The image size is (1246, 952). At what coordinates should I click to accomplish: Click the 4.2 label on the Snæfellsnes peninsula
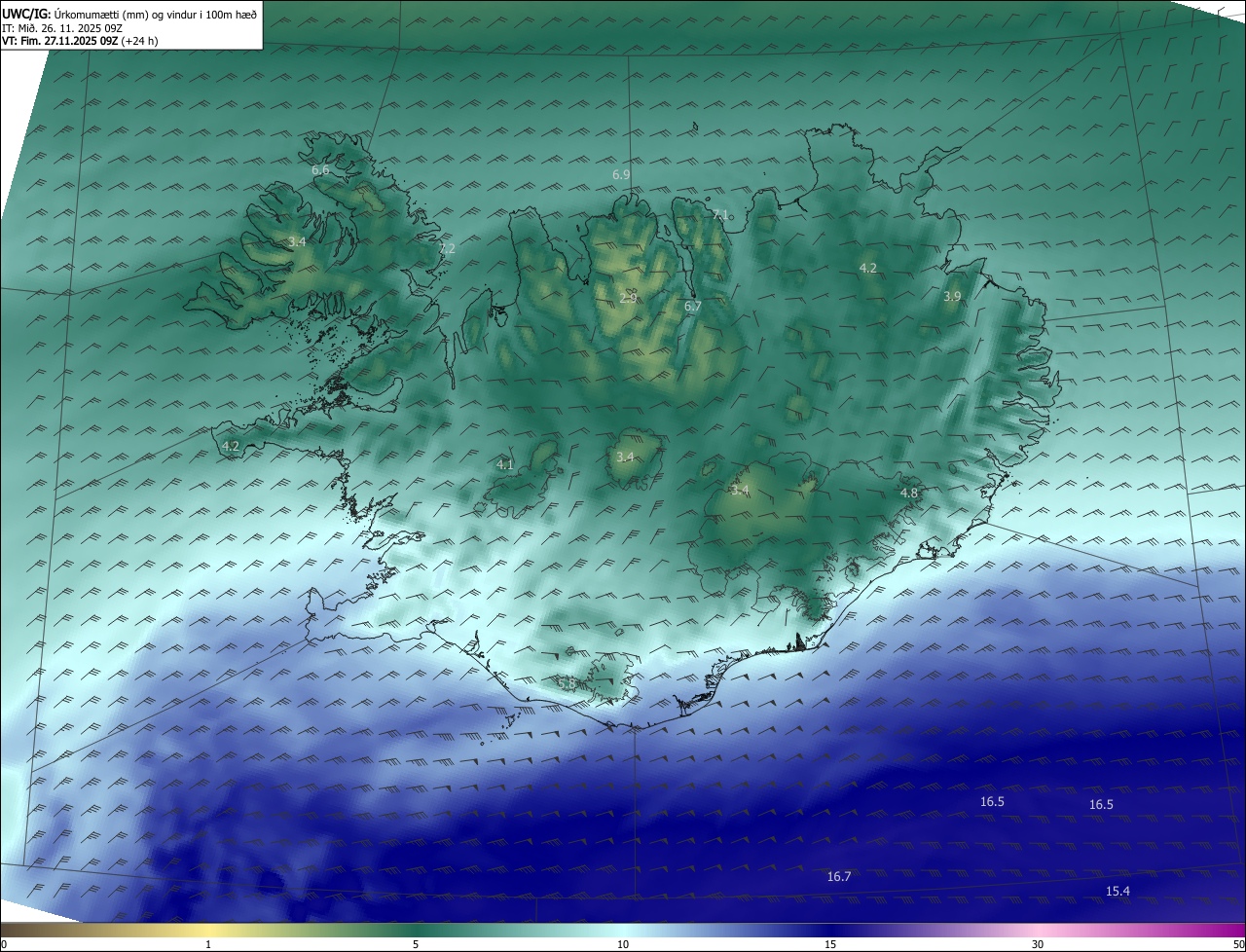point(231,447)
